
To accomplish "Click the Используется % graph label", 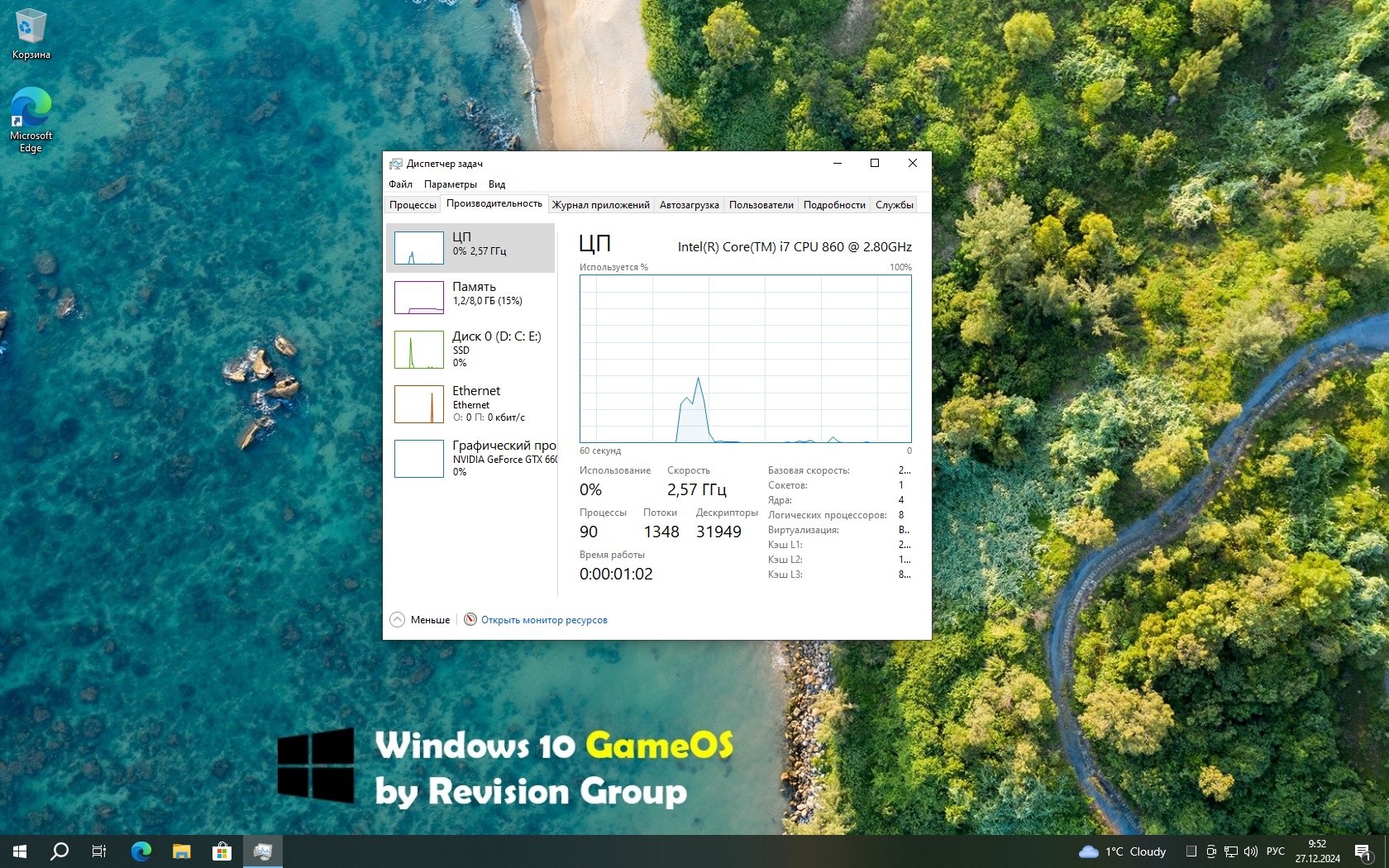I will pyautogui.click(x=613, y=267).
